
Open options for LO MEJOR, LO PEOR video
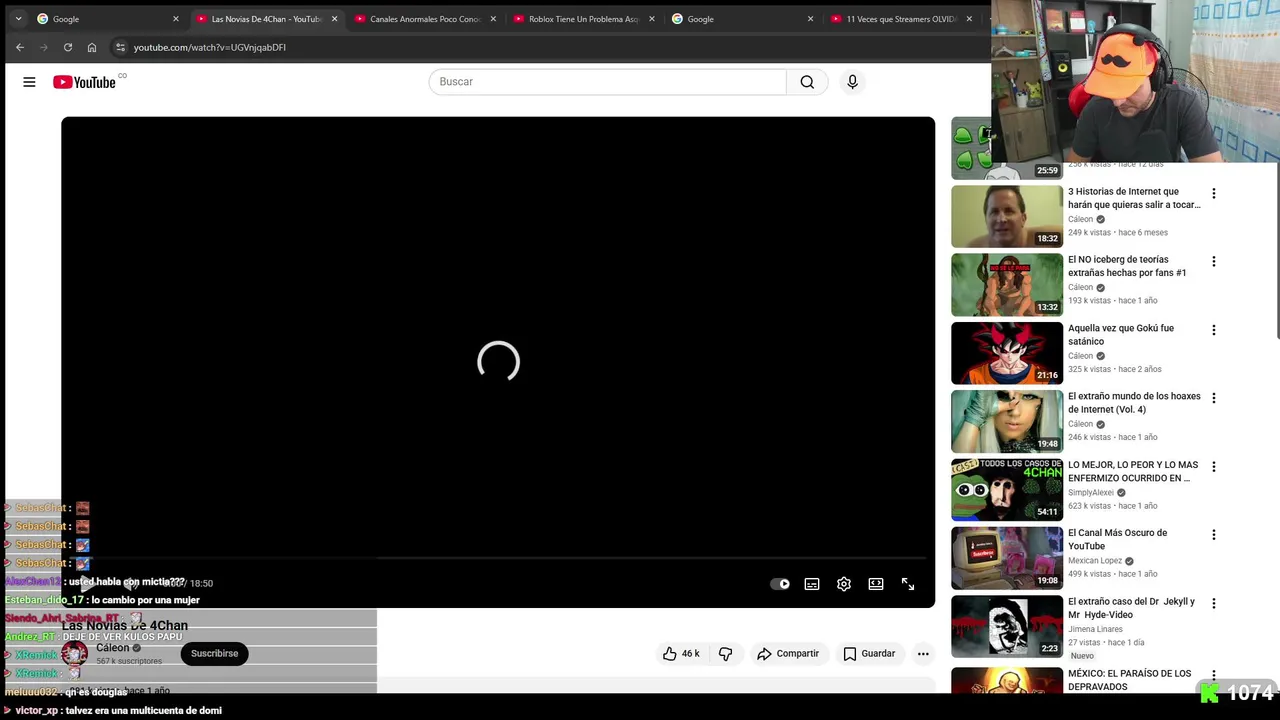click(1214, 467)
